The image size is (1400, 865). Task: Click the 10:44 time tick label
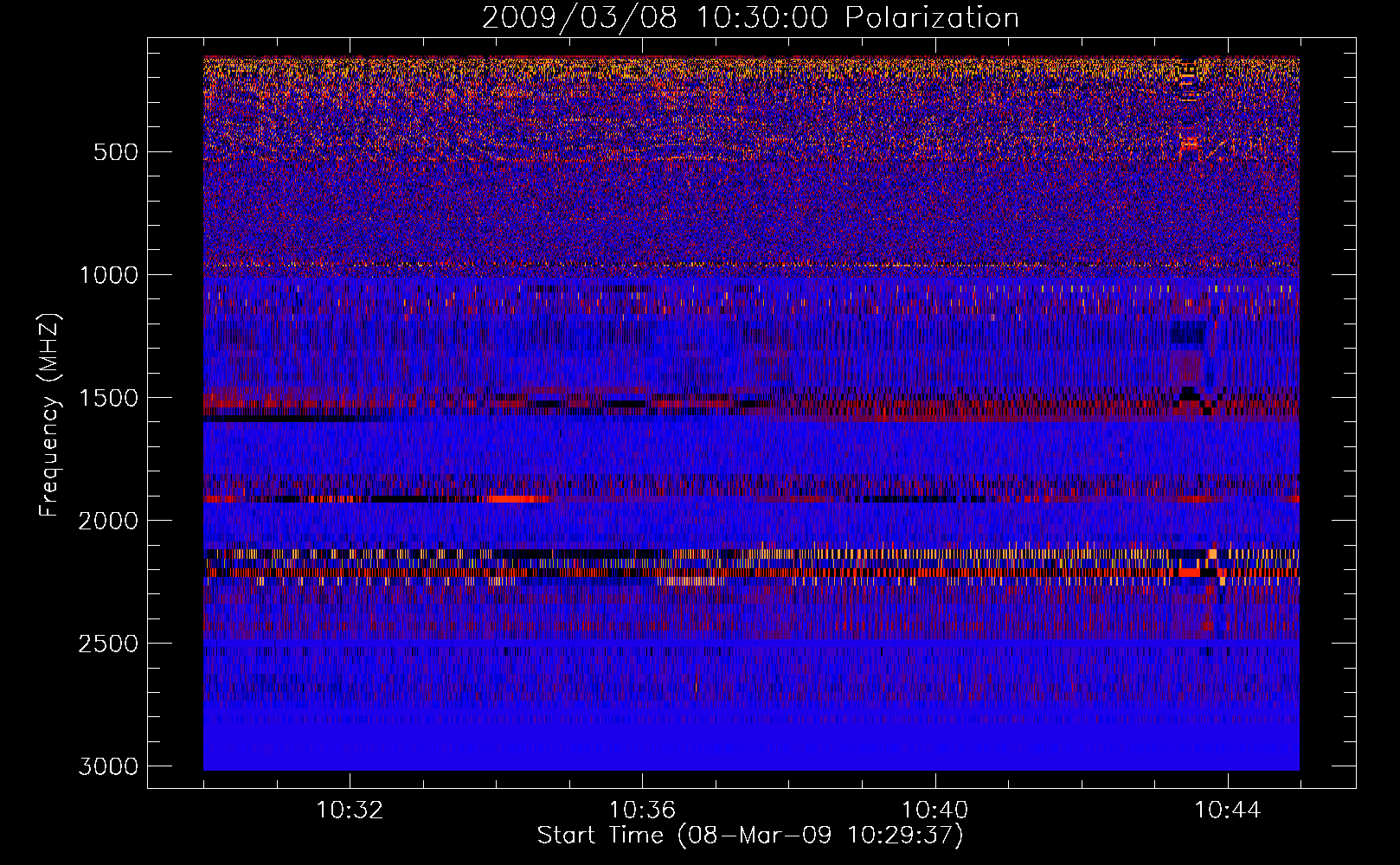coord(1228,811)
